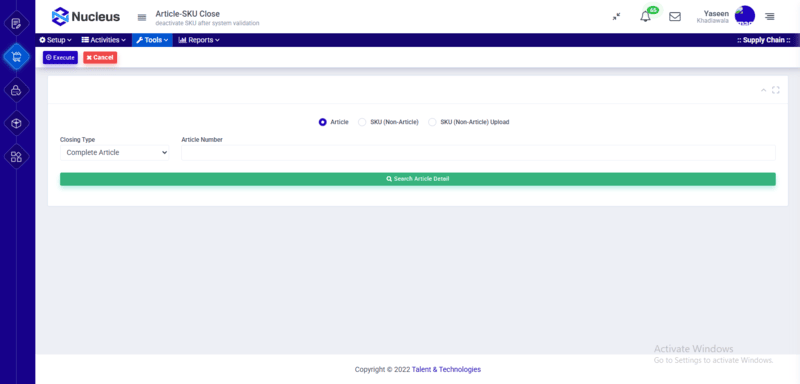Collapse the panel with the up chevron
The image size is (800, 384).
(x=763, y=90)
